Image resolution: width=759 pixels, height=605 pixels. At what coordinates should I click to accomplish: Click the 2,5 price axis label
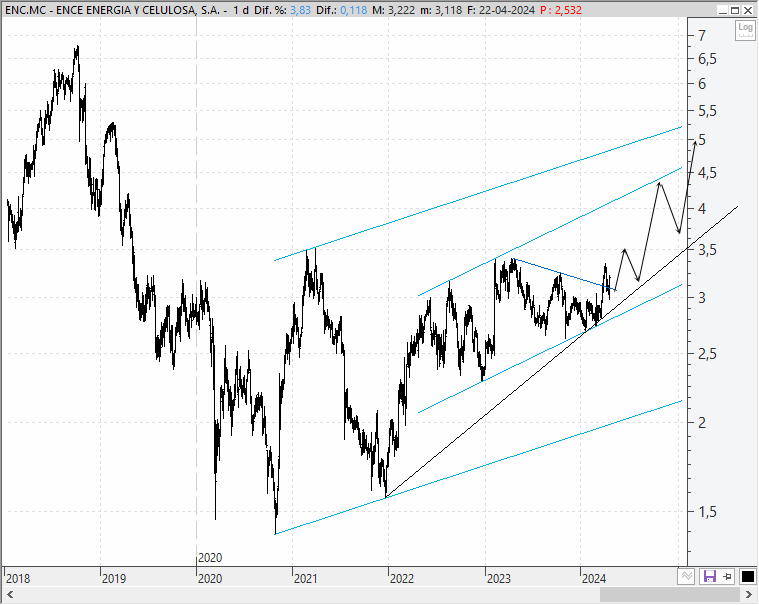tap(707, 354)
